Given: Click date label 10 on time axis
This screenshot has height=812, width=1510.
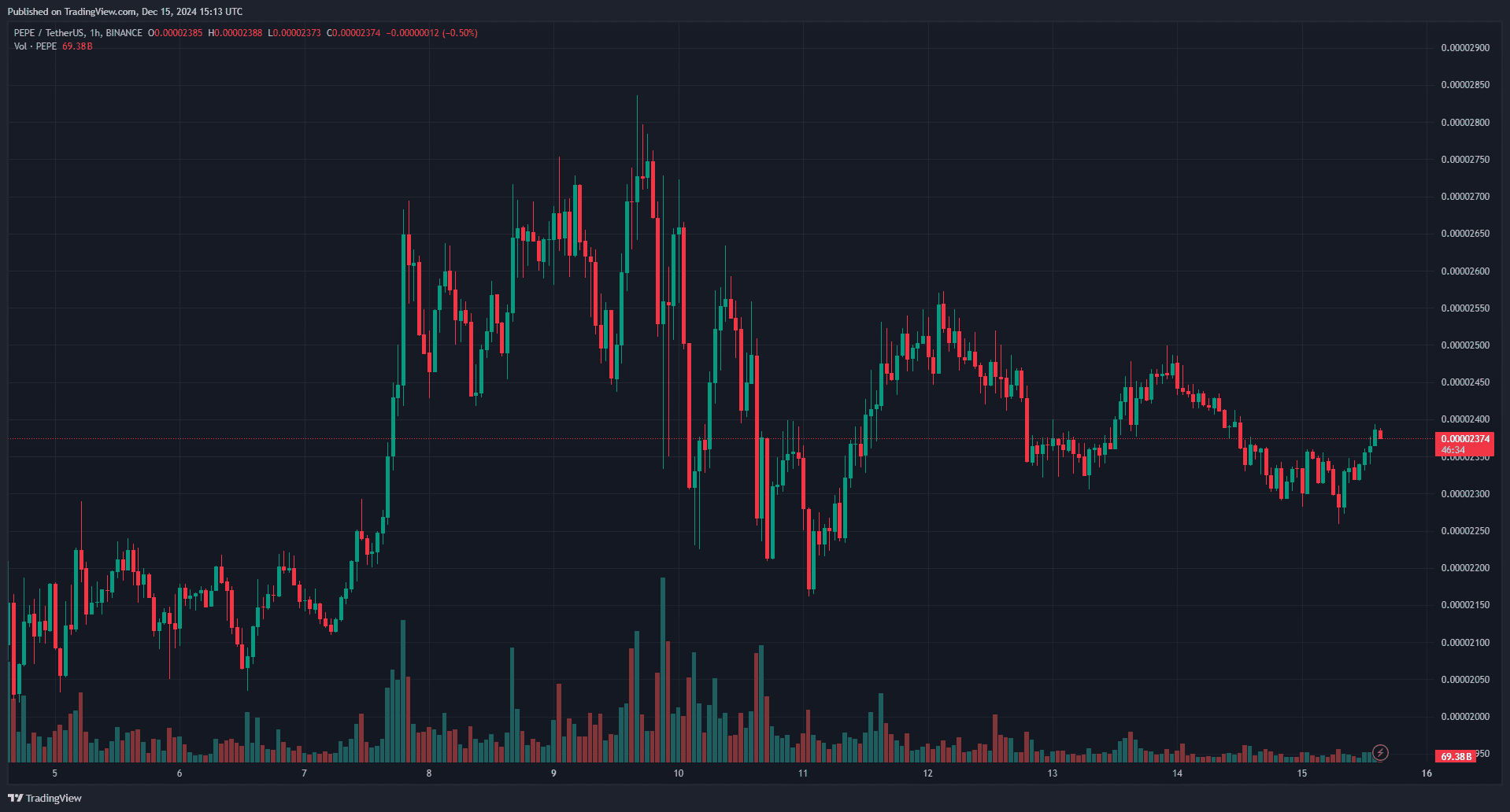Looking at the screenshot, I should pos(679,773).
